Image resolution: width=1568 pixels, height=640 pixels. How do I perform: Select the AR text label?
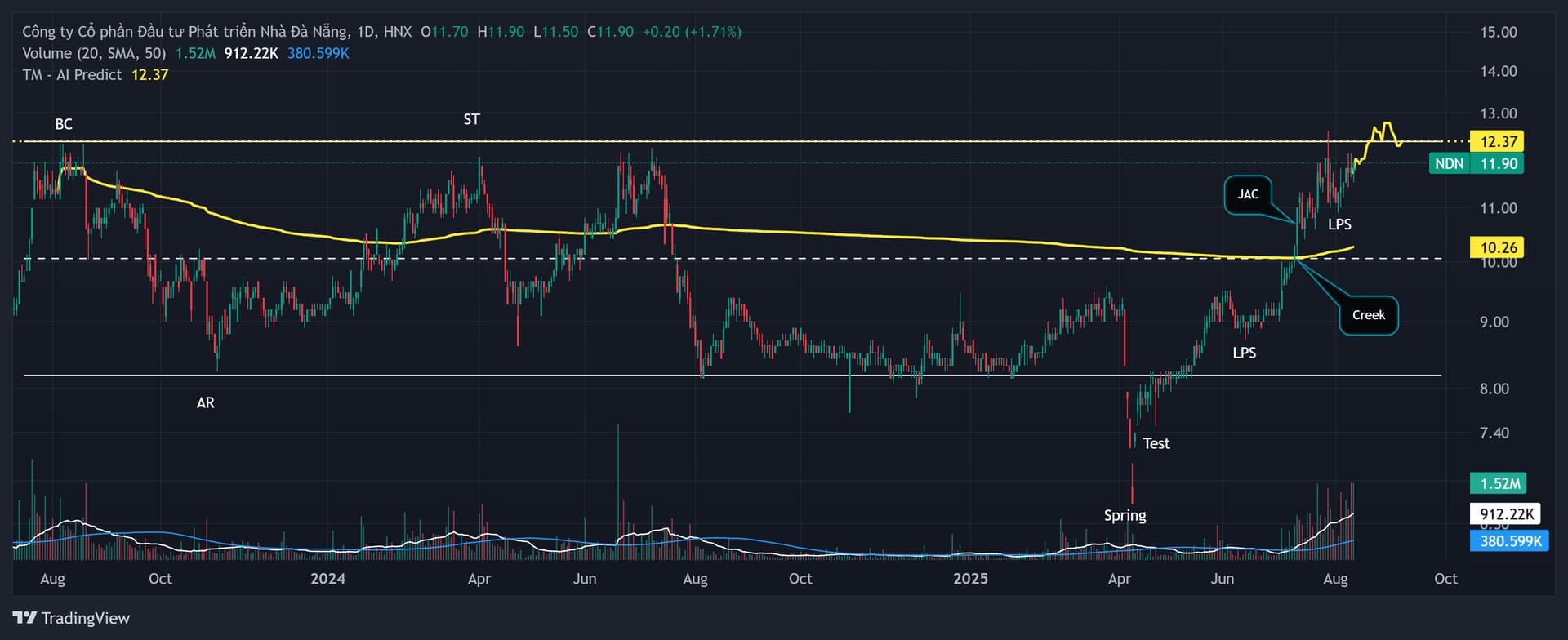[205, 402]
